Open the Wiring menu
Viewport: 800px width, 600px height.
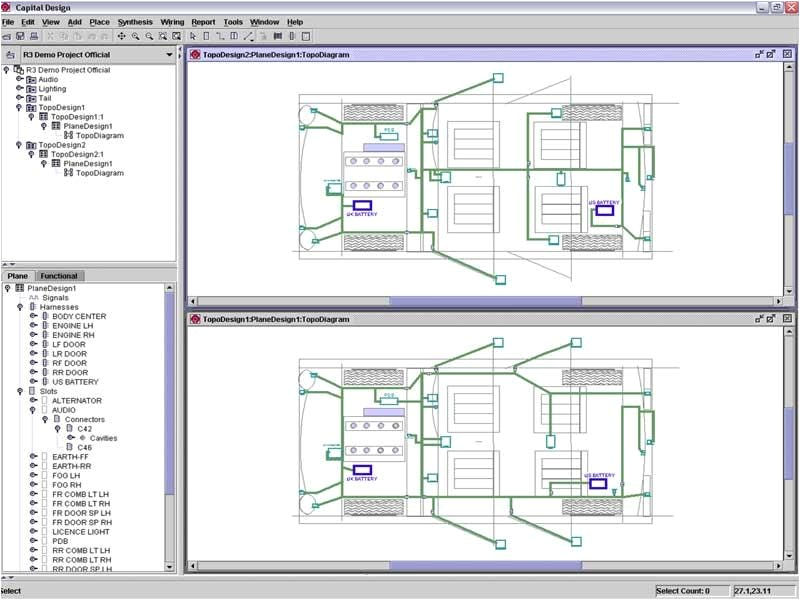172,21
